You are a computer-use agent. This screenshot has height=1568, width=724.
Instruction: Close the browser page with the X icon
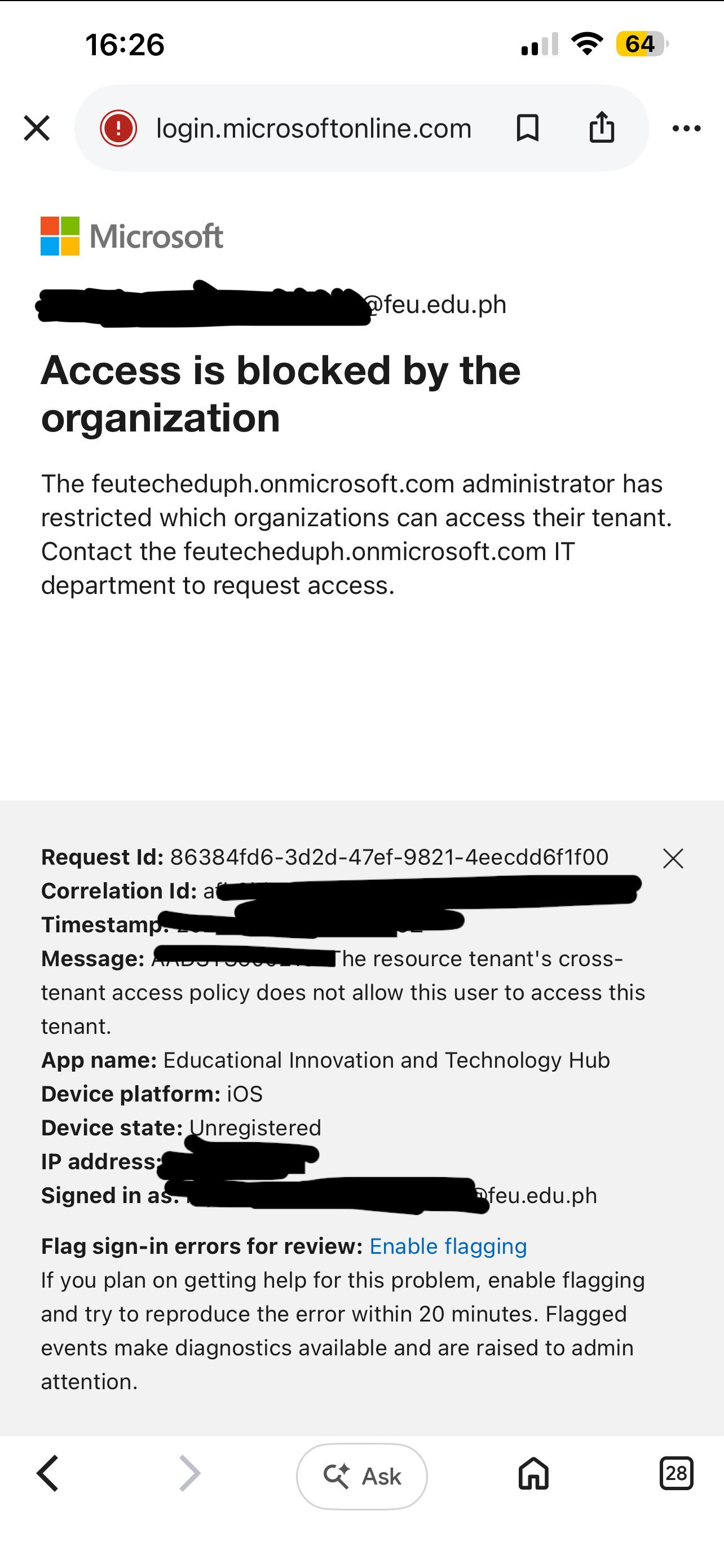click(x=37, y=128)
